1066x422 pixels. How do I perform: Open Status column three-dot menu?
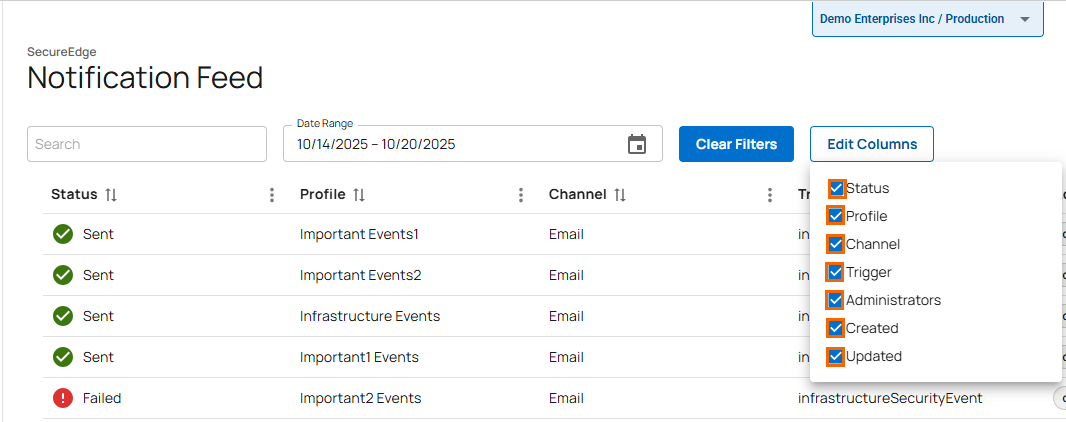[x=272, y=195]
